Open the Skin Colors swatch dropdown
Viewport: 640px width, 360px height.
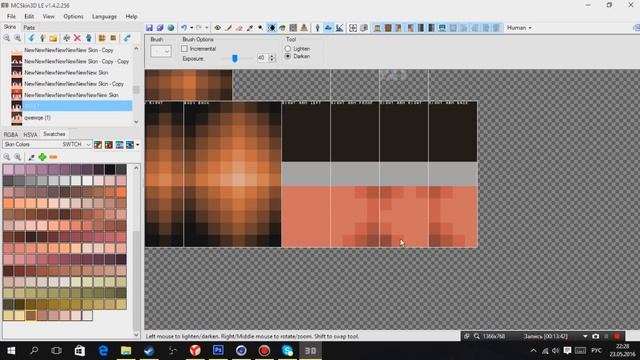coord(47,144)
